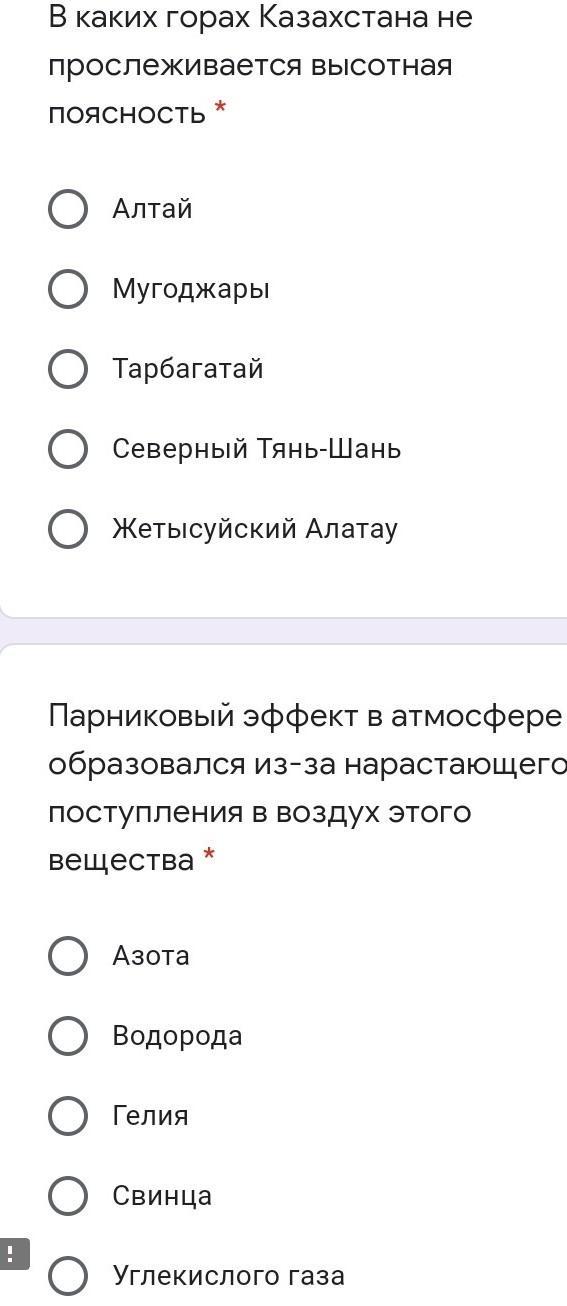Choose Мугоджары as the answer
Image resolution: width=567 pixels, height=1306 pixels.
pos(68,289)
